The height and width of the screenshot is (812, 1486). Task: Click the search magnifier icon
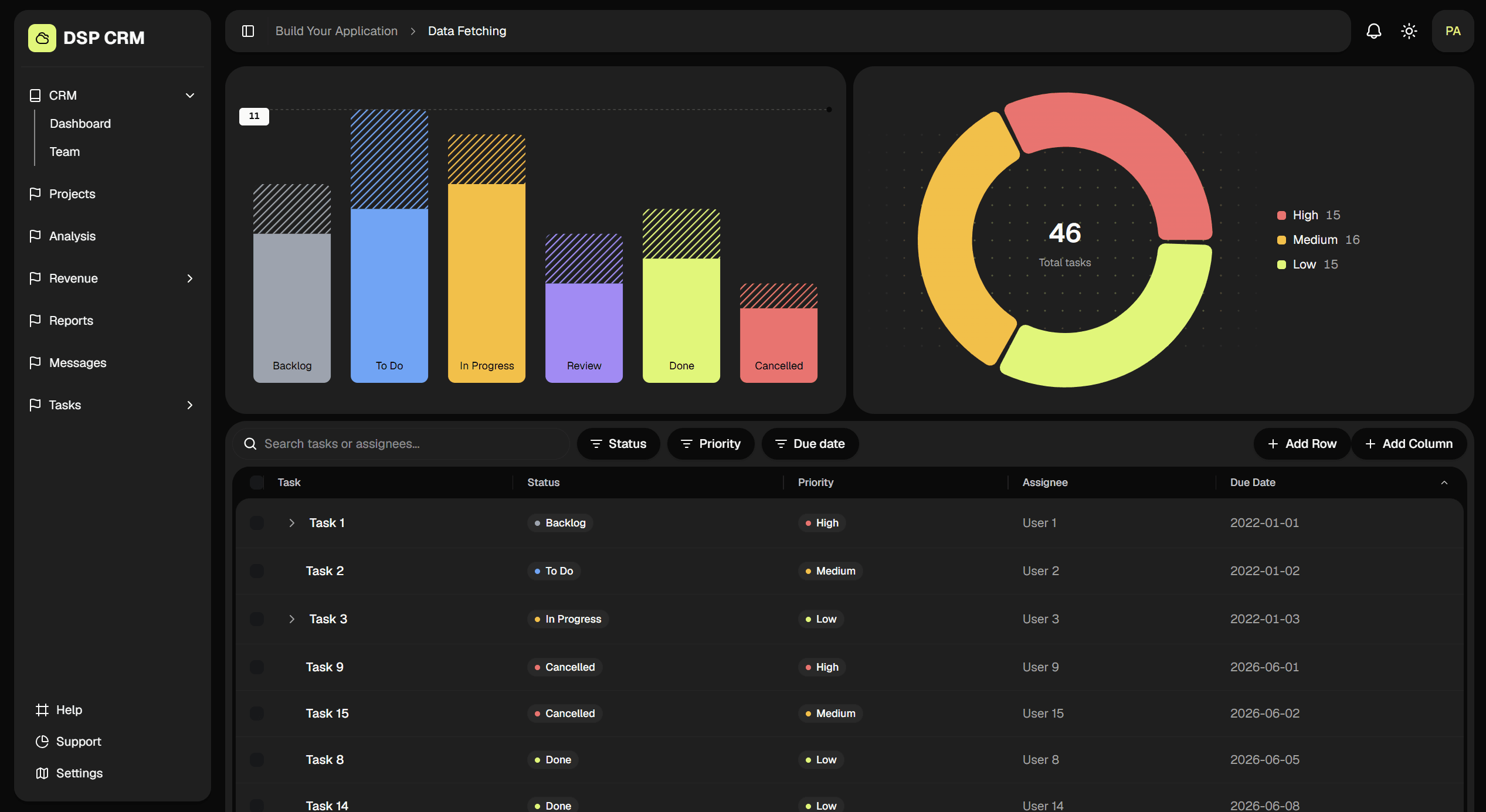click(250, 444)
